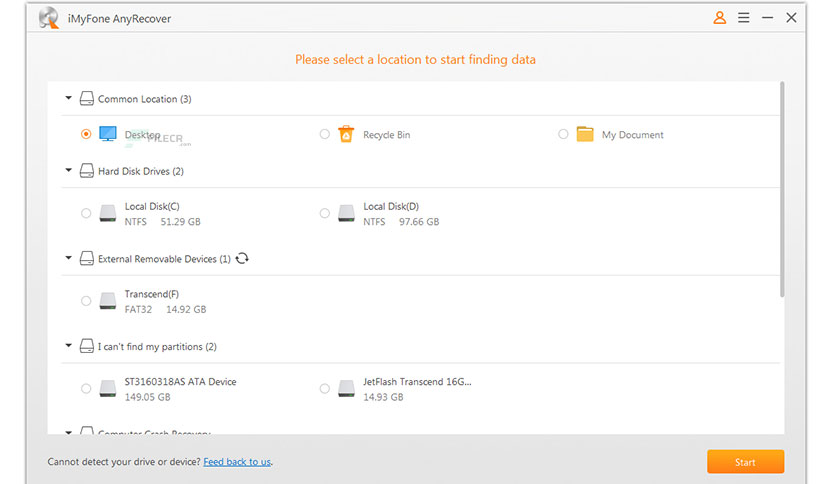Select JetFlash Transcend 16G radio button
The height and width of the screenshot is (484, 836).
coord(324,388)
